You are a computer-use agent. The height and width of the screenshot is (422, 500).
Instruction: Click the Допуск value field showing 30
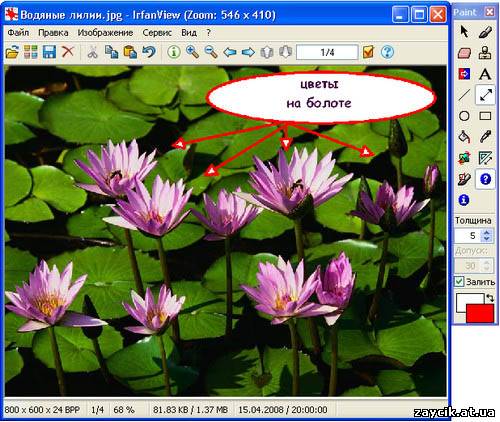point(468,266)
